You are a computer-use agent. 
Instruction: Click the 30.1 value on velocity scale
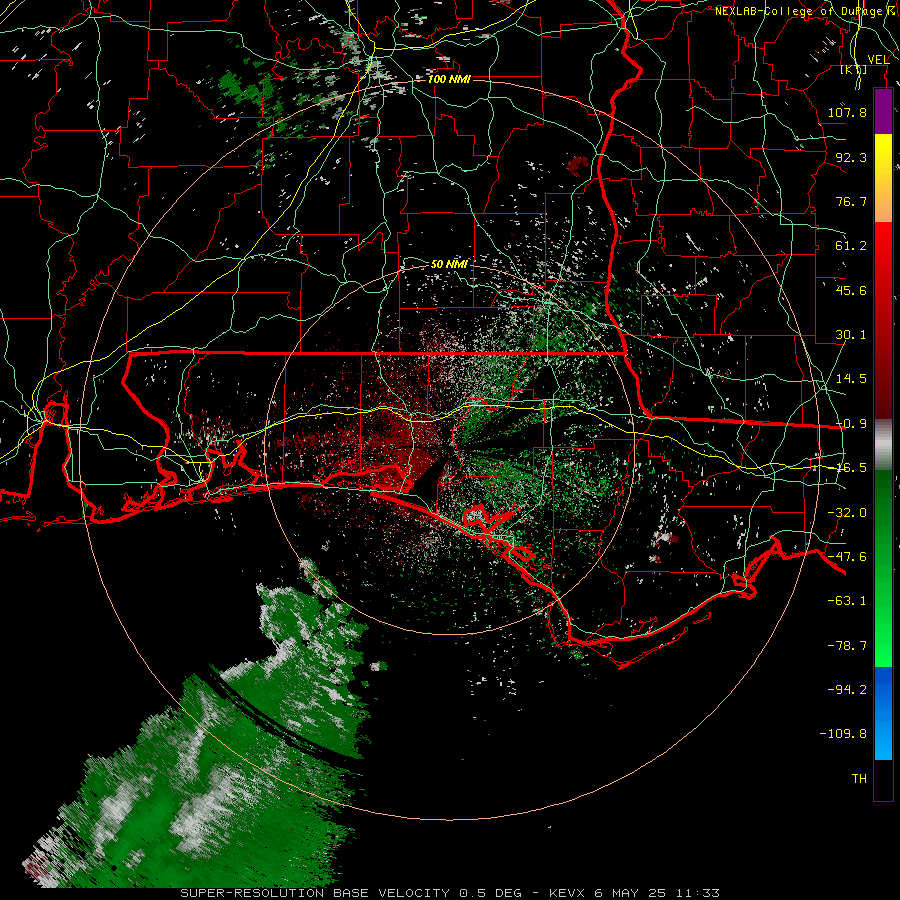click(x=851, y=335)
